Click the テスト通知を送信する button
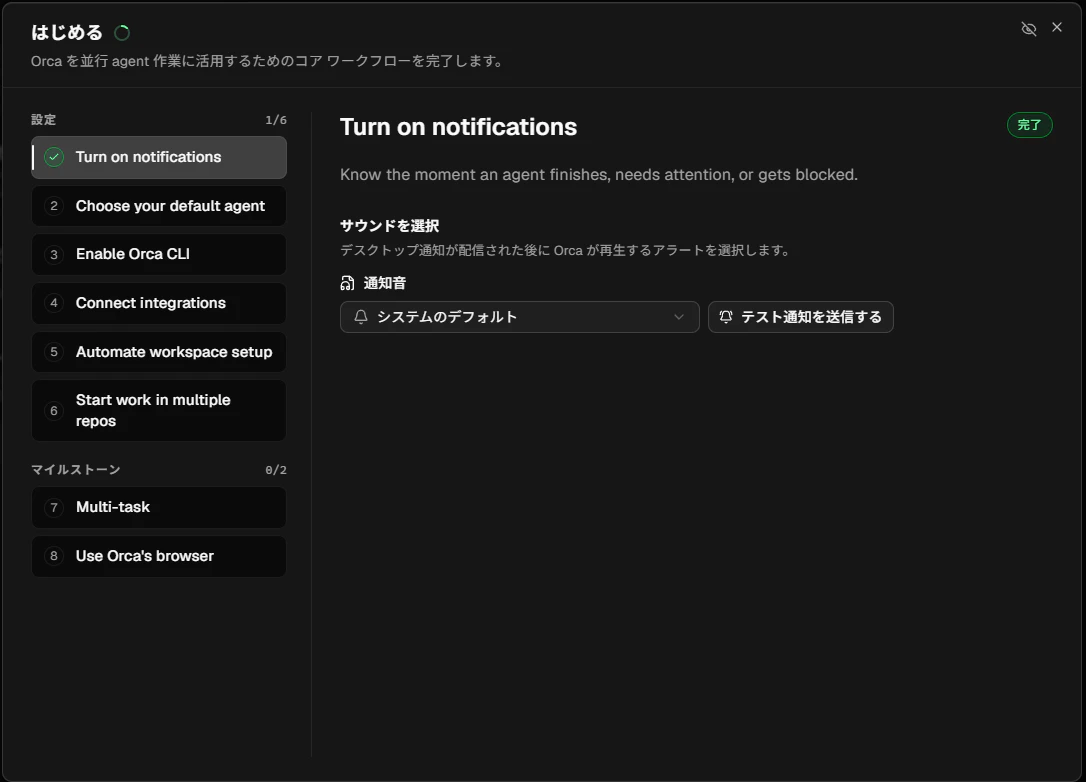1086x782 pixels. click(801, 317)
